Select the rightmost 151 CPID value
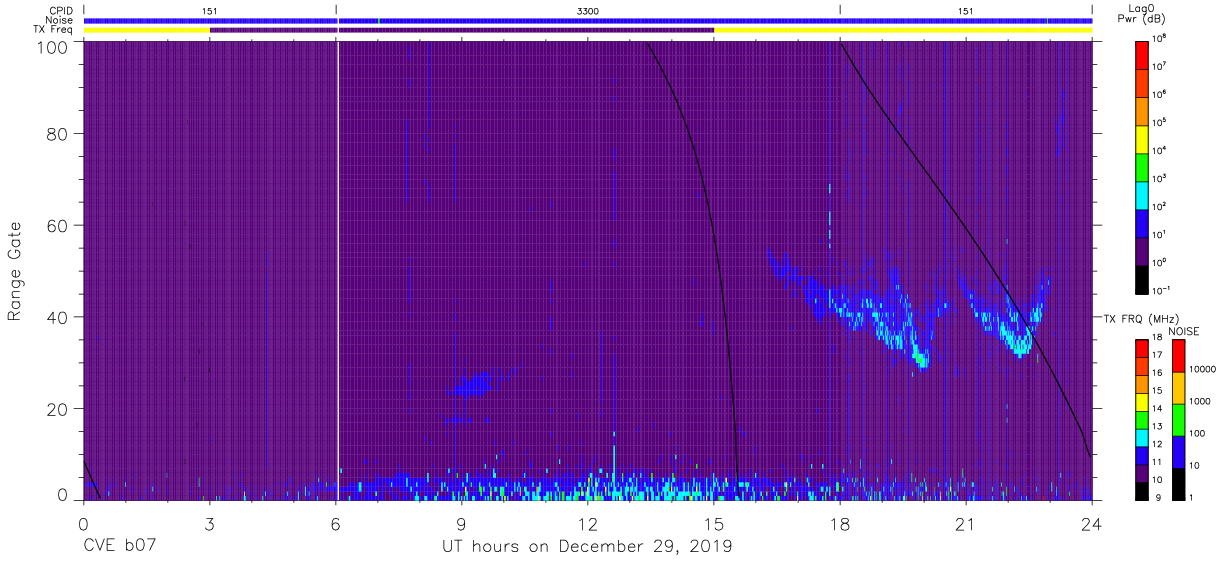The image size is (1228, 567). pyautogui.click(x=966, y=11)
